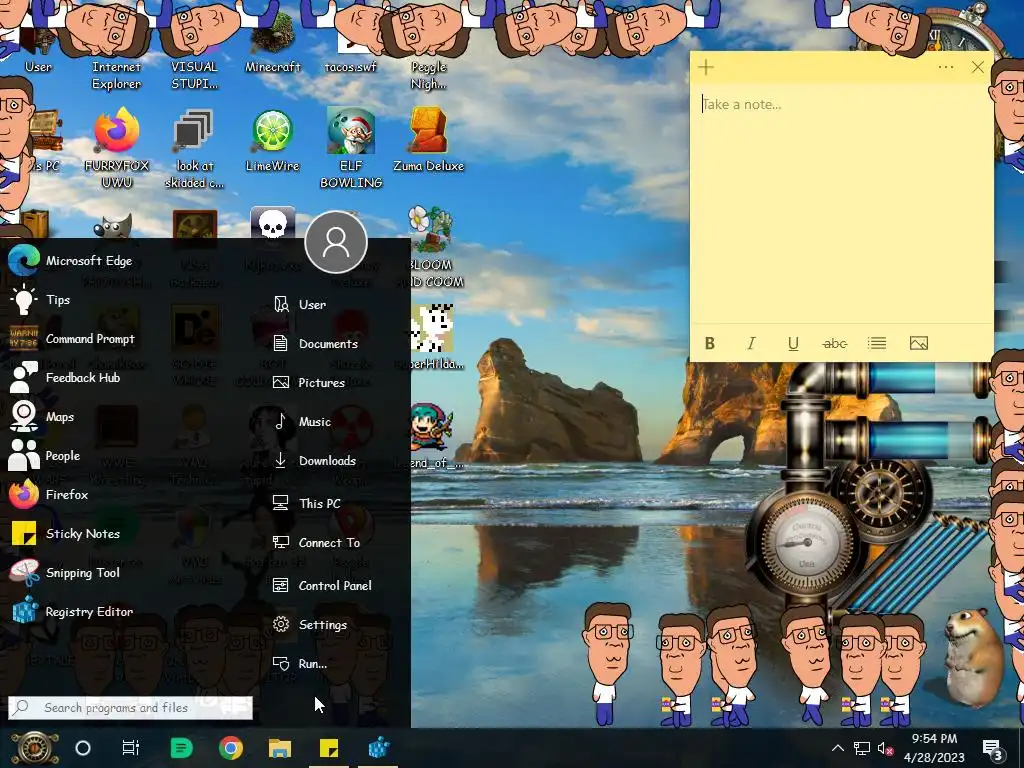Select the BLOOM AND COOM desktop icon
Viewport: 1024px width, 768px height.
(x=430, y=248)
